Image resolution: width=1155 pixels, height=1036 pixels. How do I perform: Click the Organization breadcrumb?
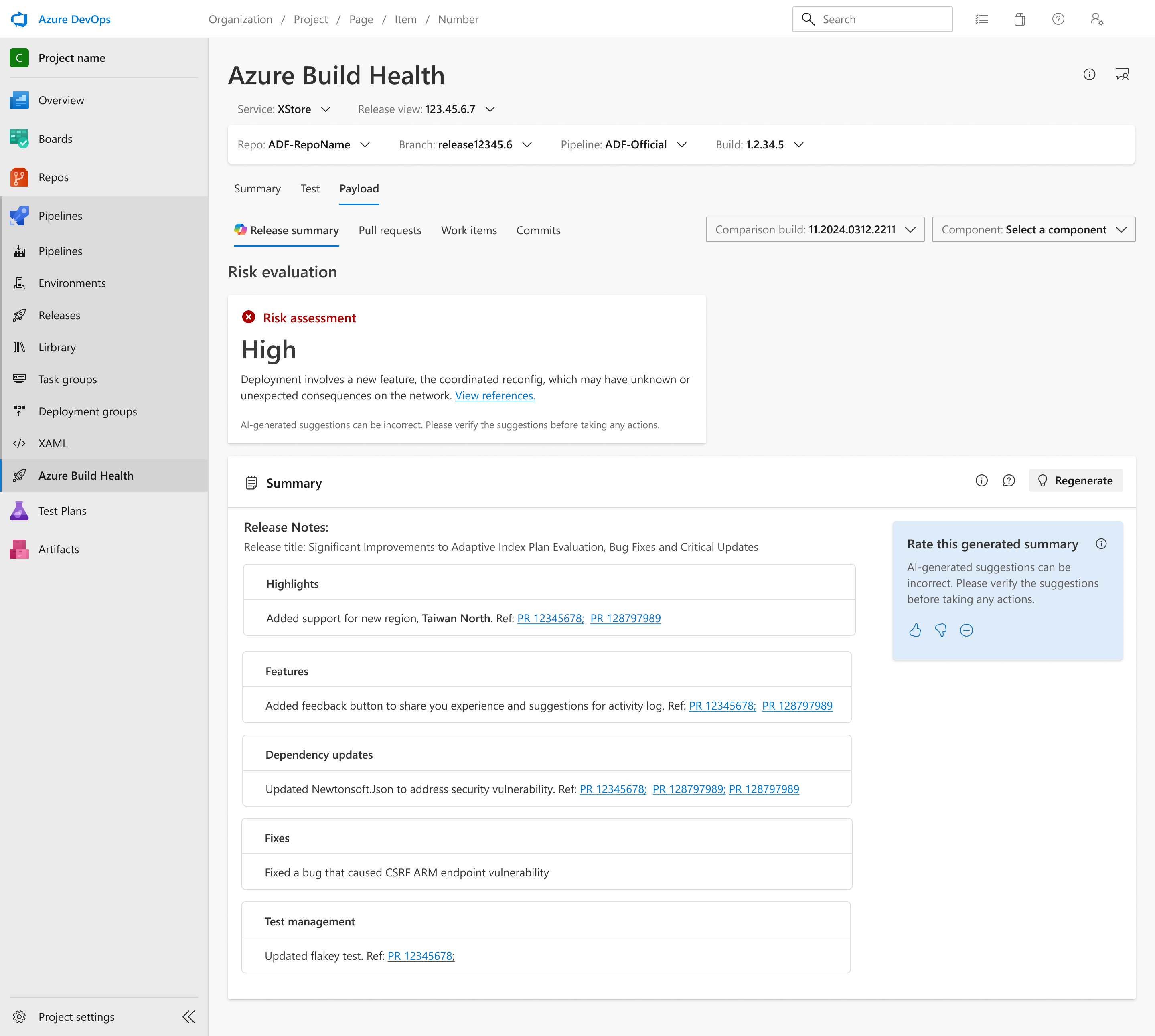[x=240, y=19]
